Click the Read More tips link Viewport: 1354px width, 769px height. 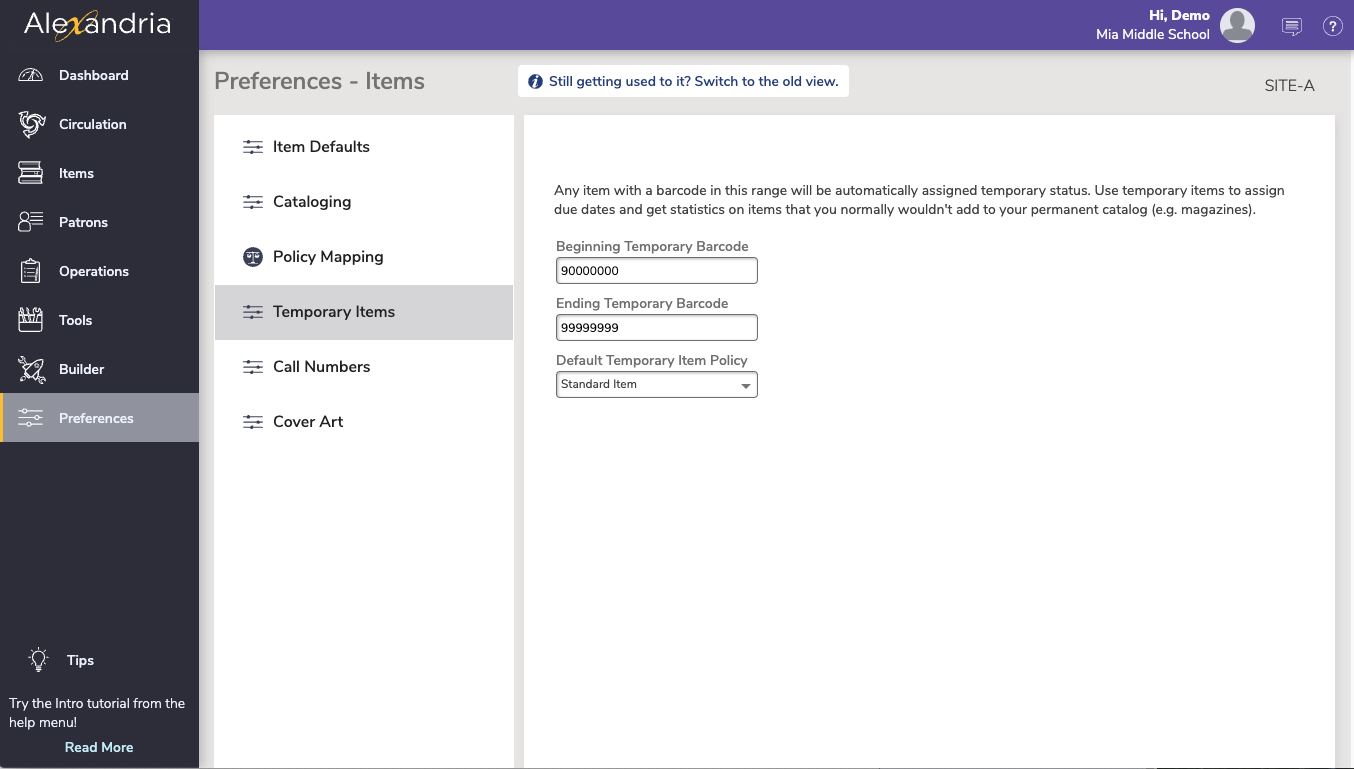pyautogui.click(x=99, y=747)
